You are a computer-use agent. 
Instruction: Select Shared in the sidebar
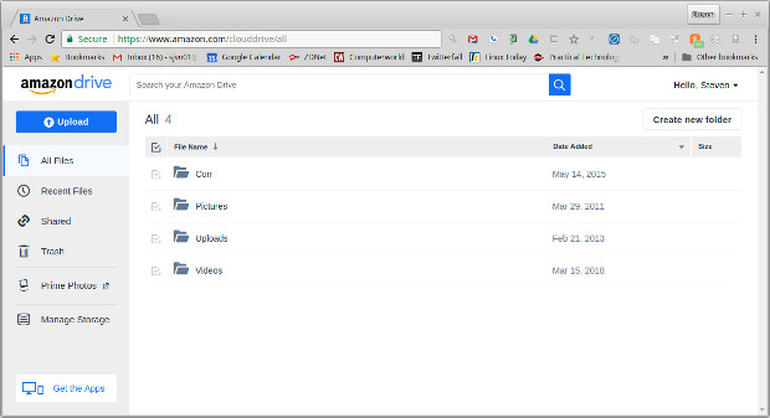(66, 221)
